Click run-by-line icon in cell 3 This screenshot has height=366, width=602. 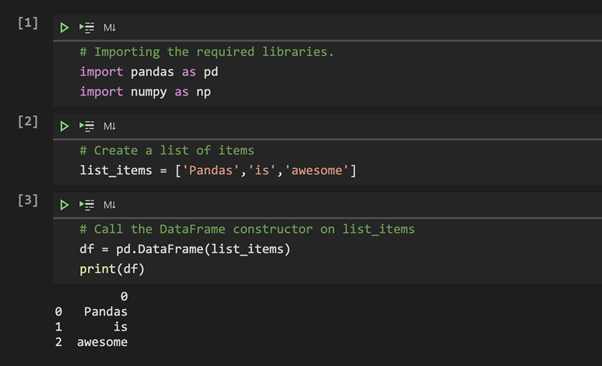pos(87,205)
